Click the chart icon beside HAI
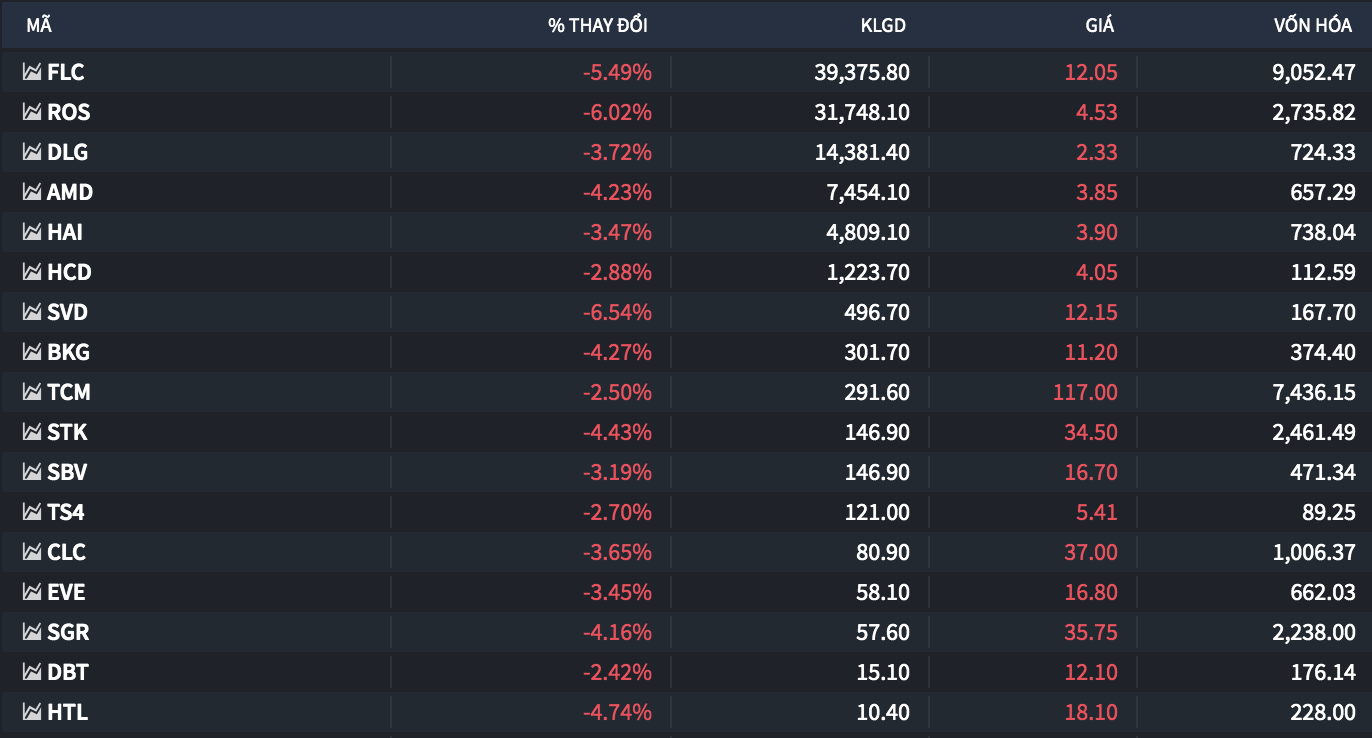 [x=32, y=232]
